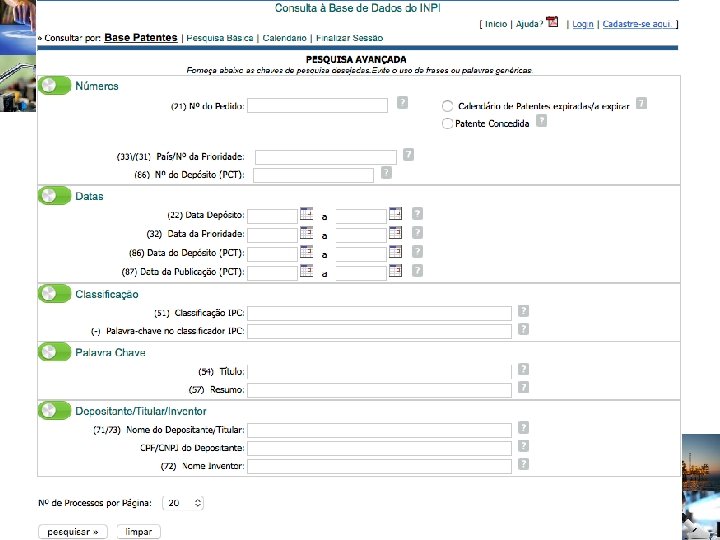This screenshot has width=720, height=540.
Task: Open end-date calendar for Data Depósito
Action: (x=395, y=214)
